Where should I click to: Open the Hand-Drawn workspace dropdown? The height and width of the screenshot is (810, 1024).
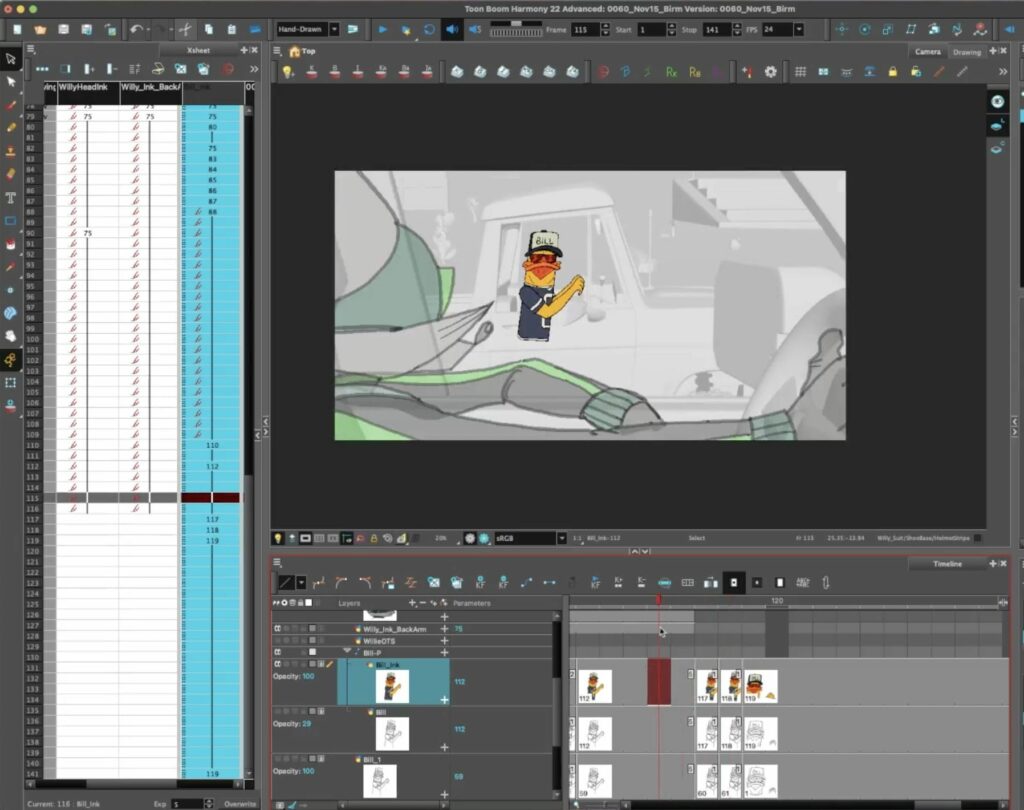click(x=334, y=29)
